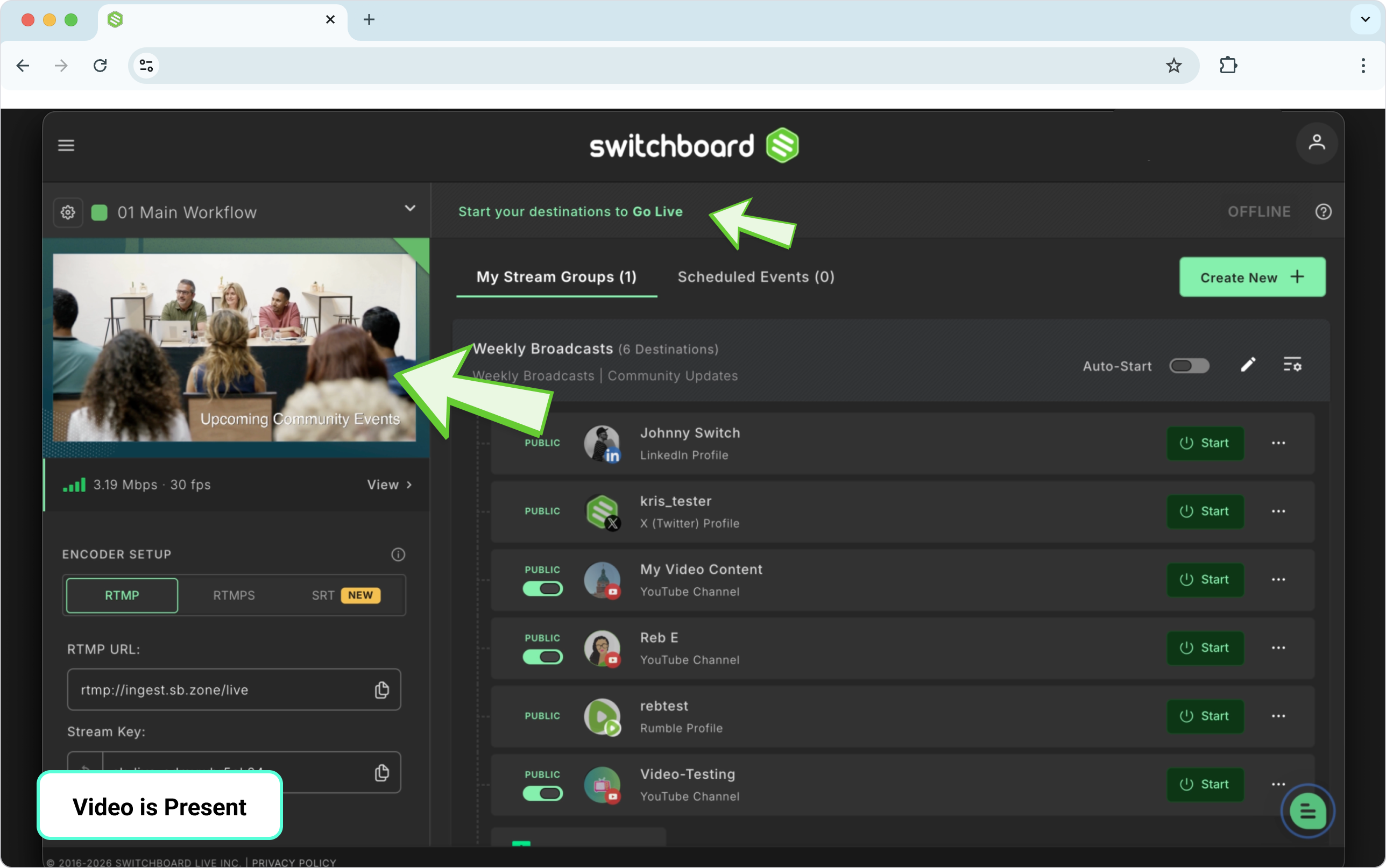Copy the Stream Key
The width and height of the screenshot is (1386, 868).
(382, 773)
